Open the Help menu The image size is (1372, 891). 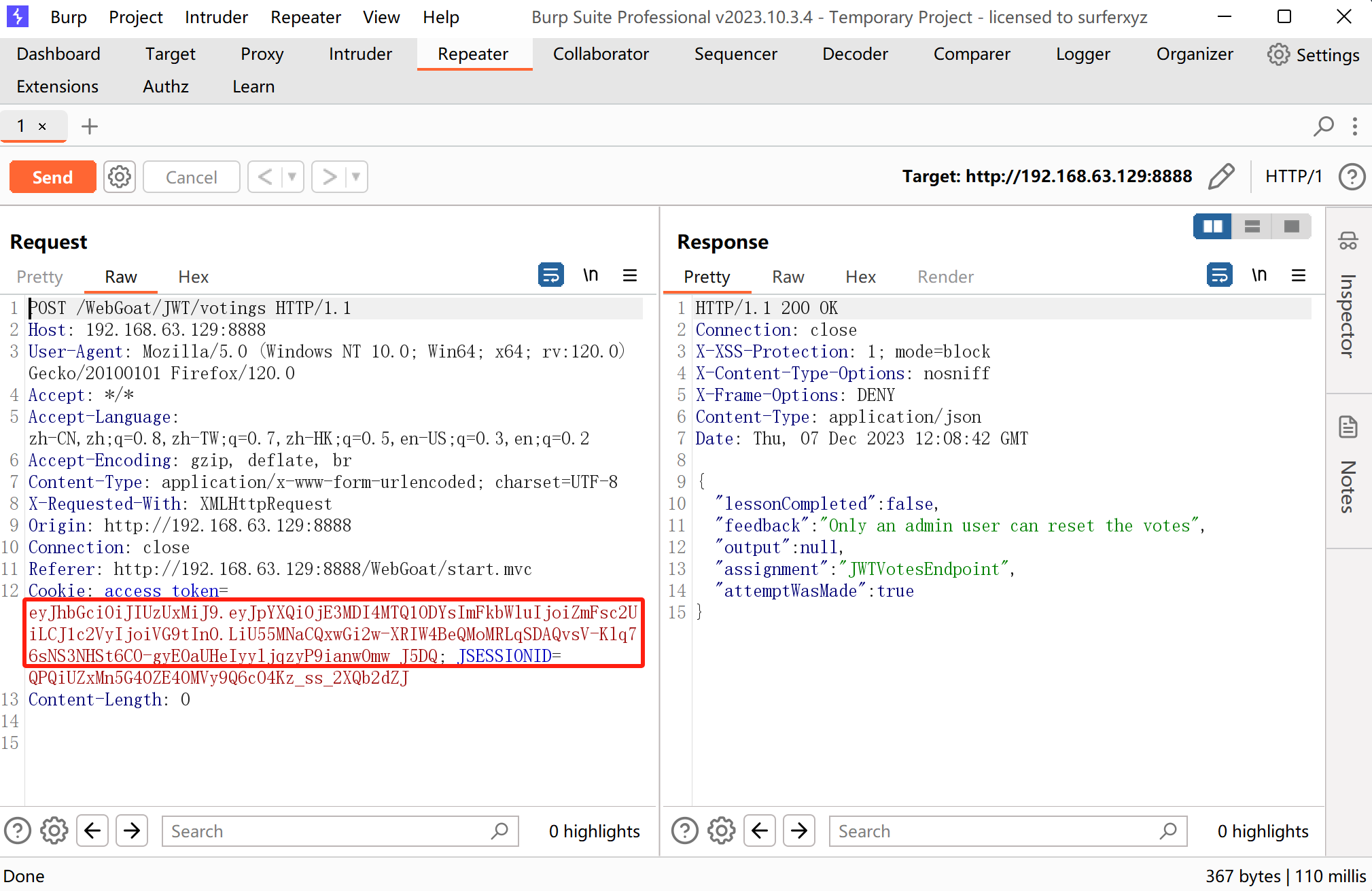441,17
